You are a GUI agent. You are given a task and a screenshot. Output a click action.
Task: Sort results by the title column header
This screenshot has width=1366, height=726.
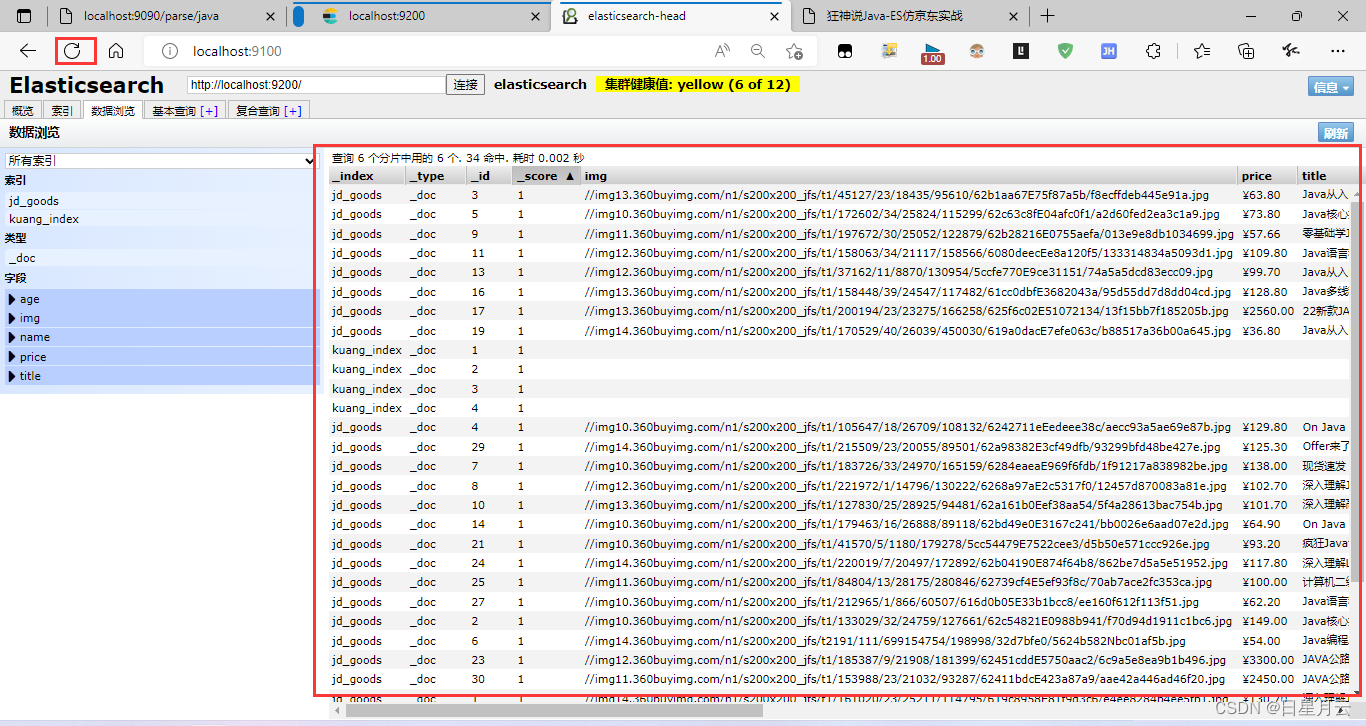click(x=1325, y=176)
